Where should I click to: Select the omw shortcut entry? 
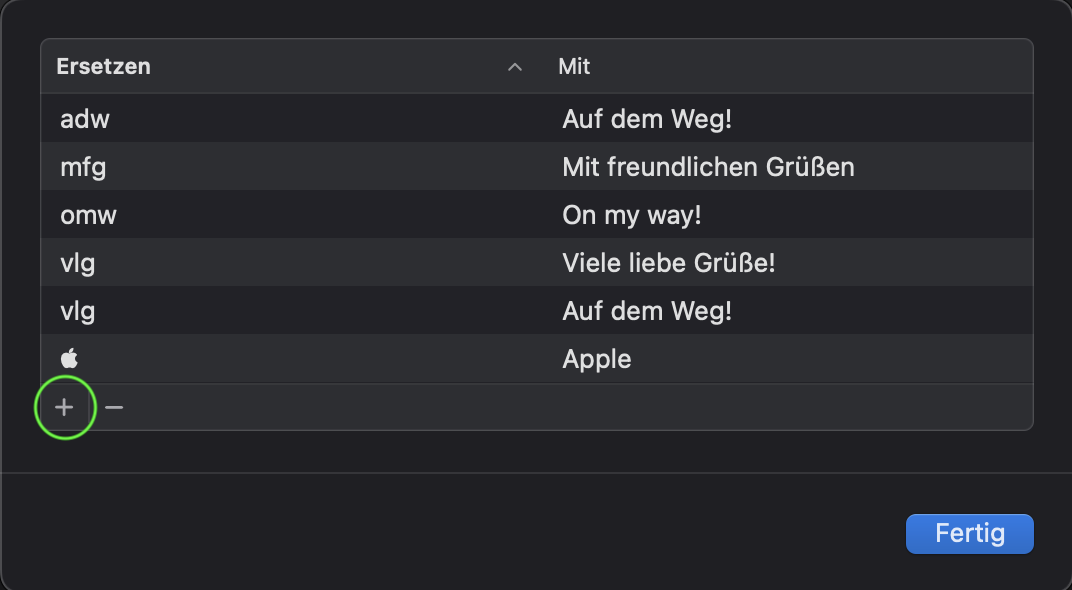88,215
